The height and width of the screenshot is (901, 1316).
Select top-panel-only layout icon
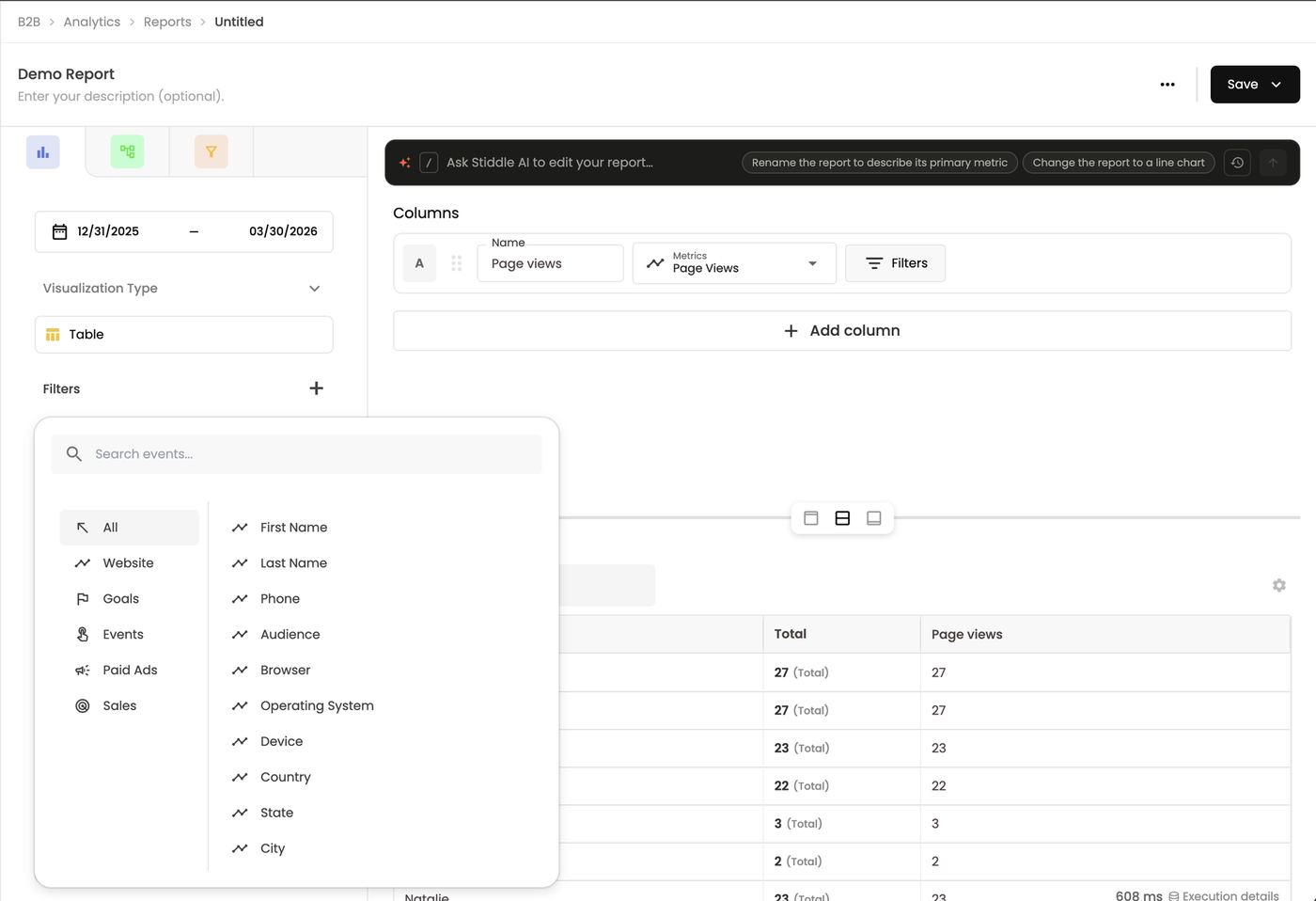click(x=811, y=518)
